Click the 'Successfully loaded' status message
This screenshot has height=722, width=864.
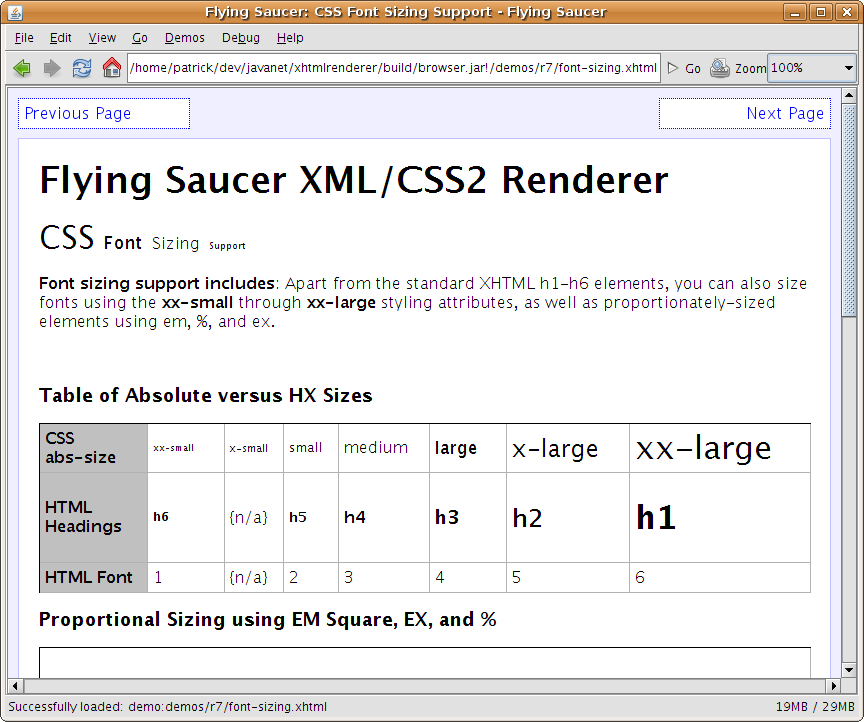[168, 707]
